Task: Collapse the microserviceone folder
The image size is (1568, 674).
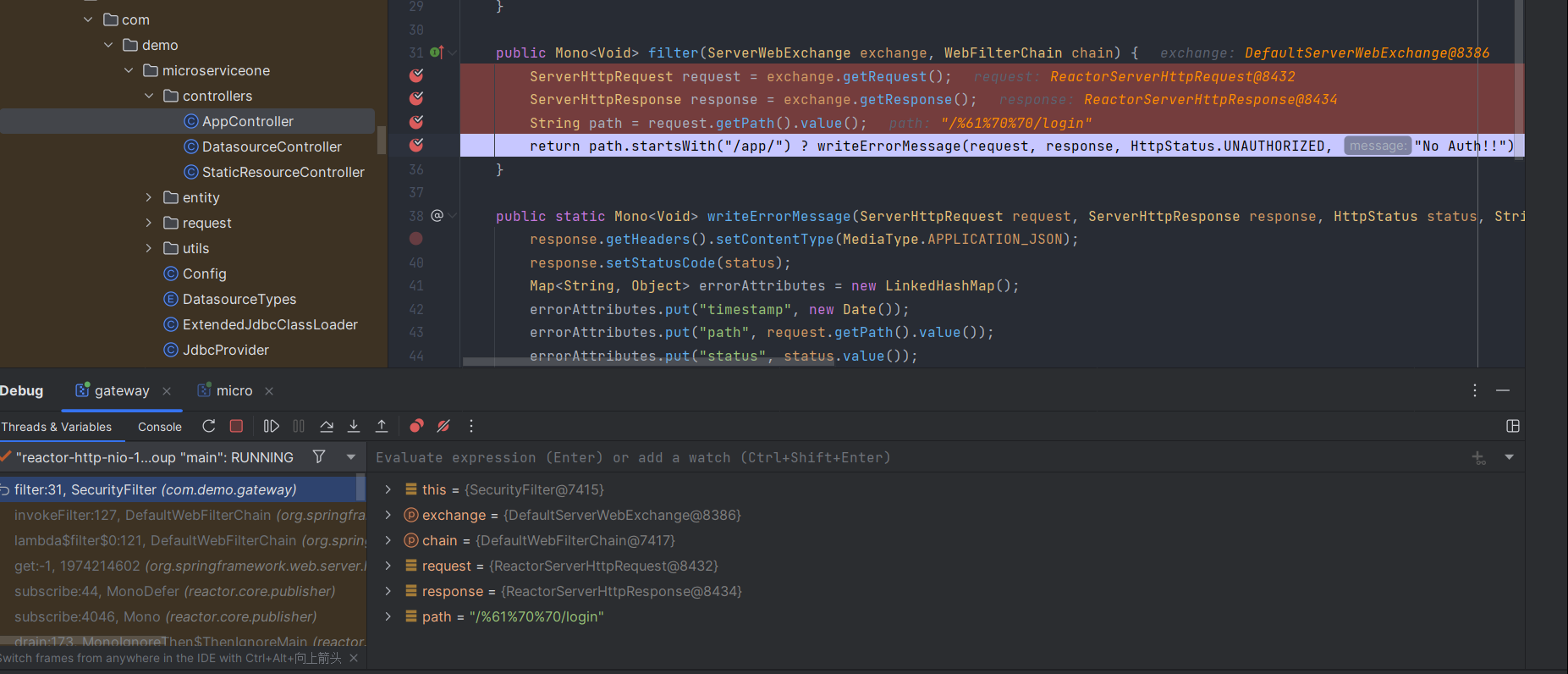Action: click(129, 70)
